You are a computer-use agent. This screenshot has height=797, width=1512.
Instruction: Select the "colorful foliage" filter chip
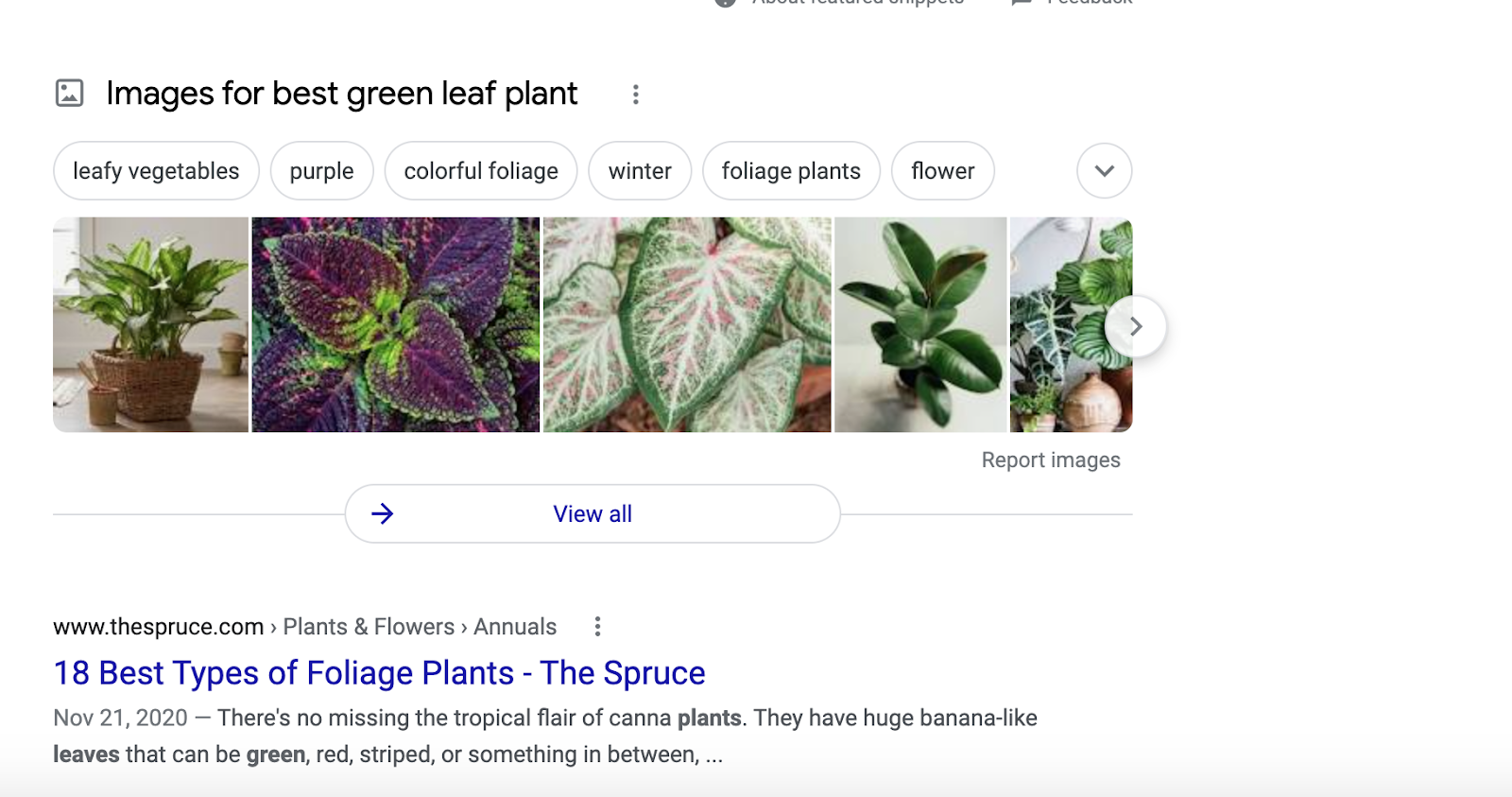pos(481,171)
